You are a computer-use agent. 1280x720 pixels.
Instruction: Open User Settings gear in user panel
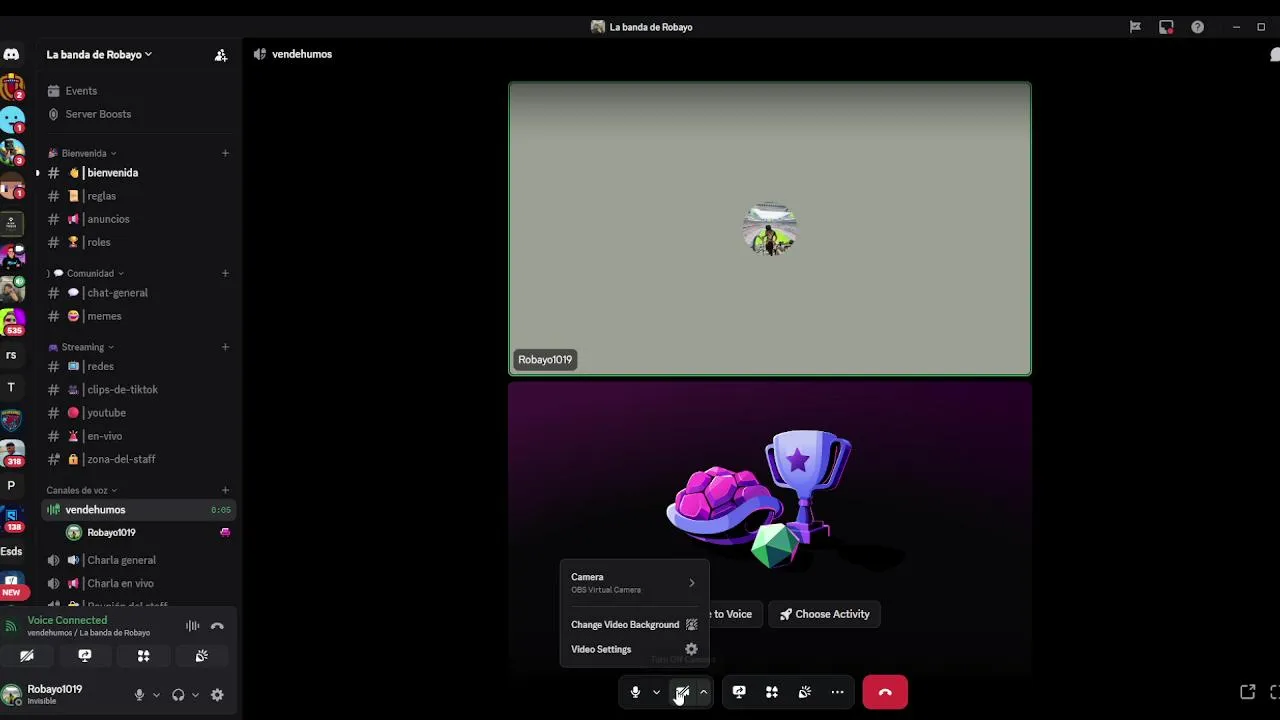pos(217,695)
